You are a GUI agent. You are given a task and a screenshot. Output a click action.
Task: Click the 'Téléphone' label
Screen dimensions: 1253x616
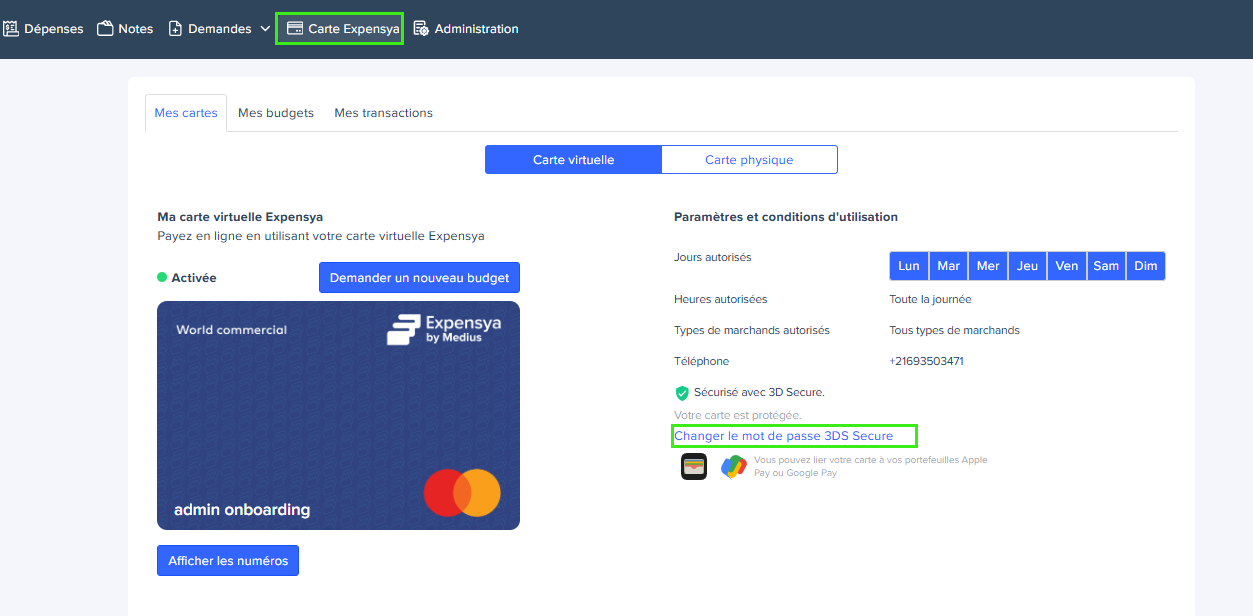[x=702, y=361]
